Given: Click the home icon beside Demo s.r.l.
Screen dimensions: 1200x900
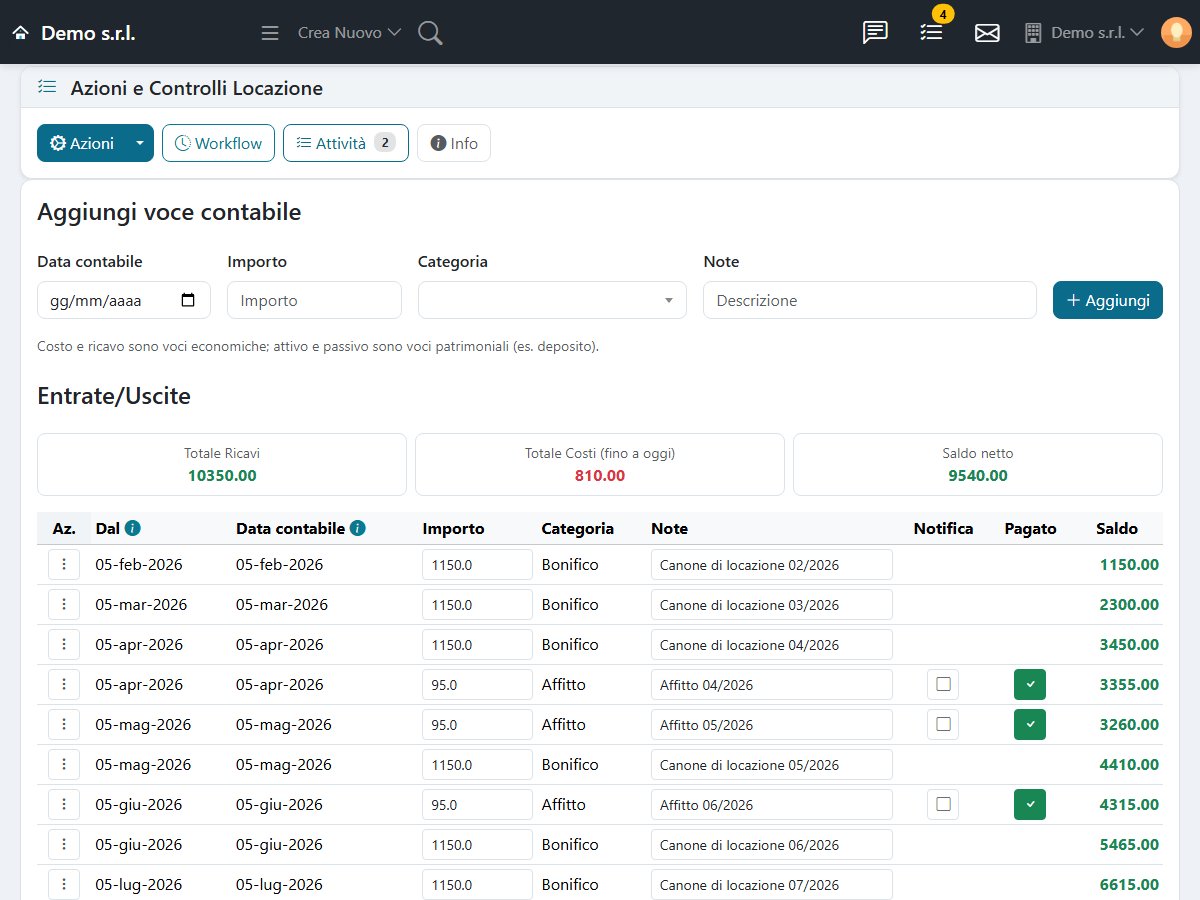Looking at the screenshot, I should click(x=20, y=33).
